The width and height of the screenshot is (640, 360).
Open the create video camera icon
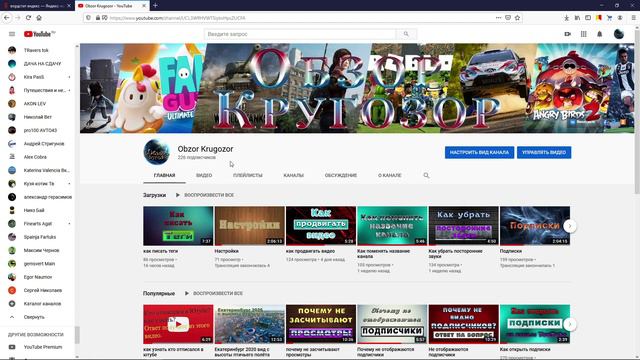coord(567,34)
